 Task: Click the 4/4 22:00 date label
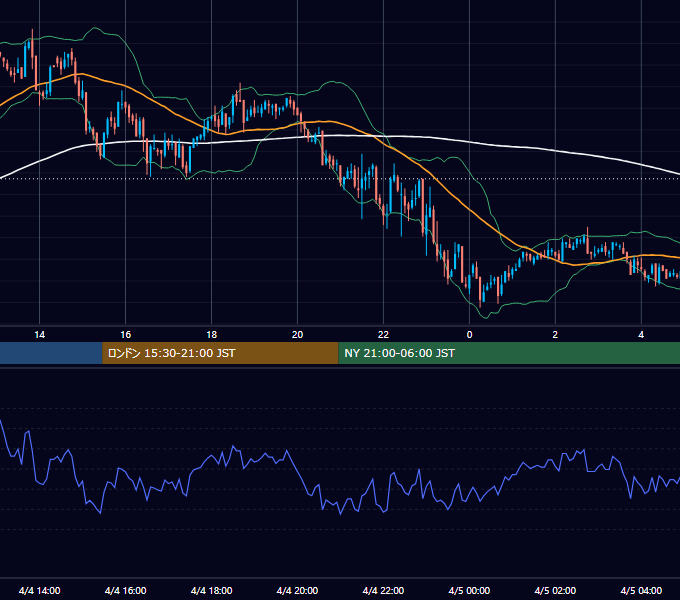tap(383, 590)
